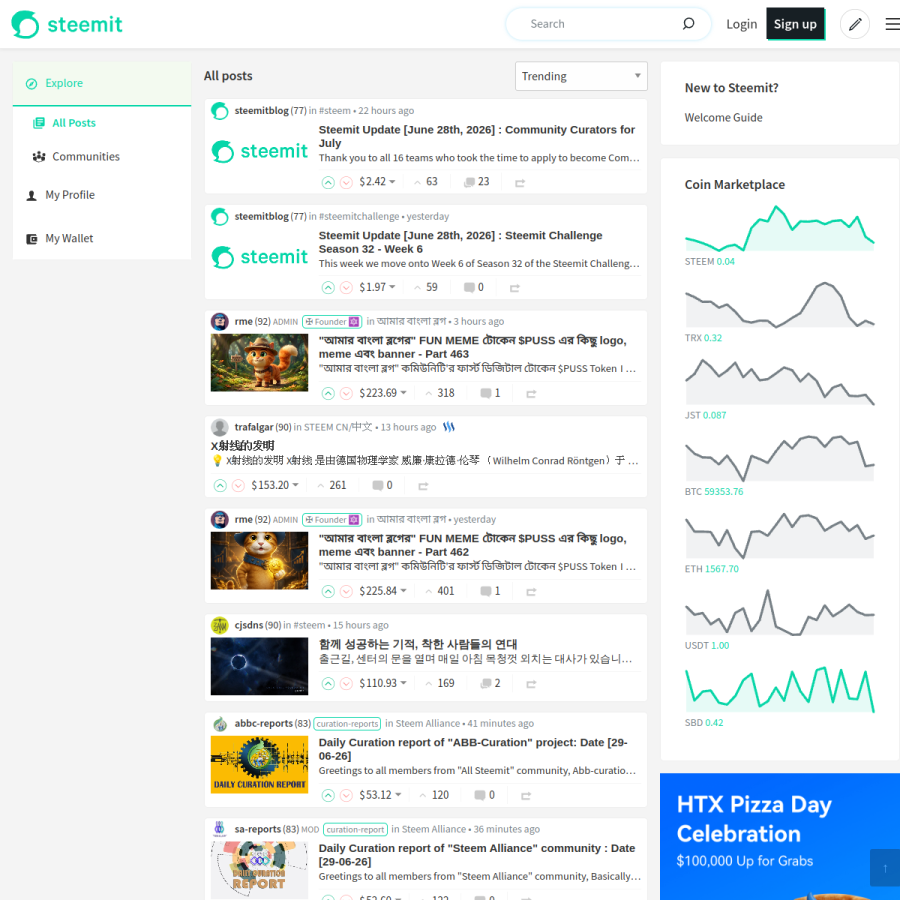
Task: Open the hamburger menu icon
Action: point(892,24)
